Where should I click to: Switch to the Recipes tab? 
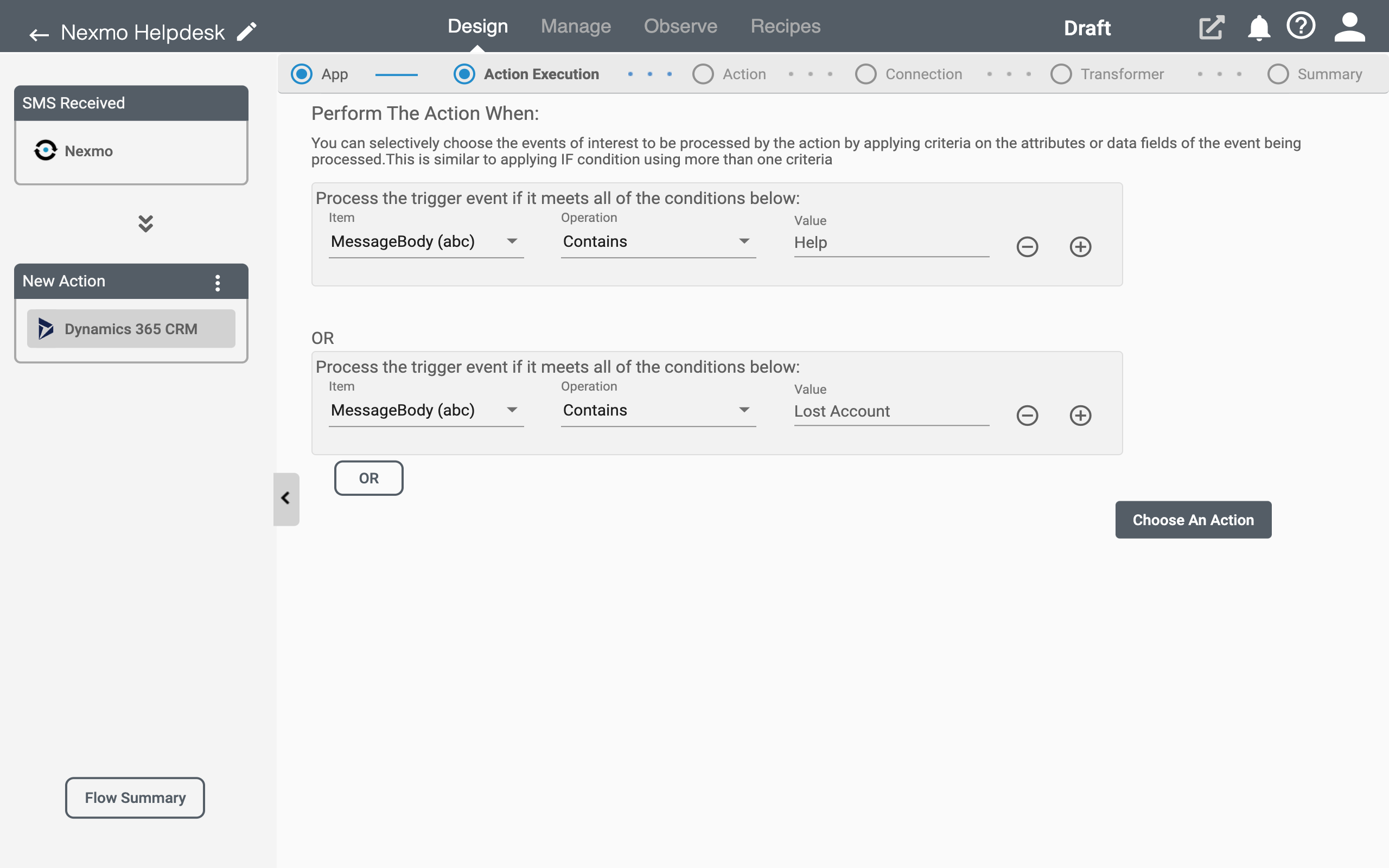(785, 27)
